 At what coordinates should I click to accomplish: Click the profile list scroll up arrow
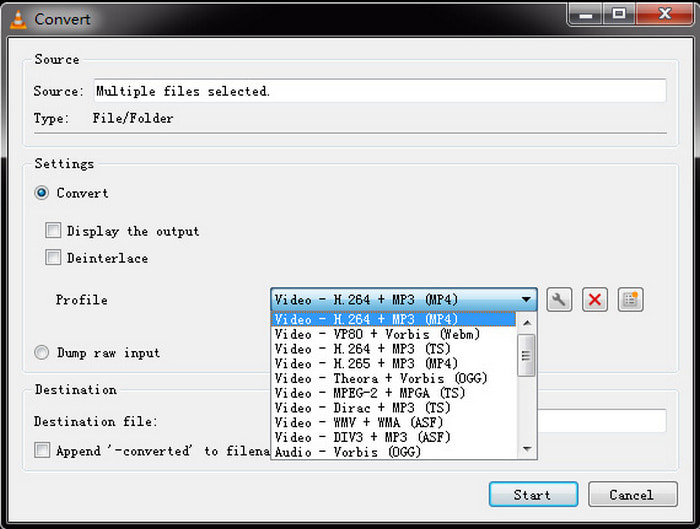(527, 322)
